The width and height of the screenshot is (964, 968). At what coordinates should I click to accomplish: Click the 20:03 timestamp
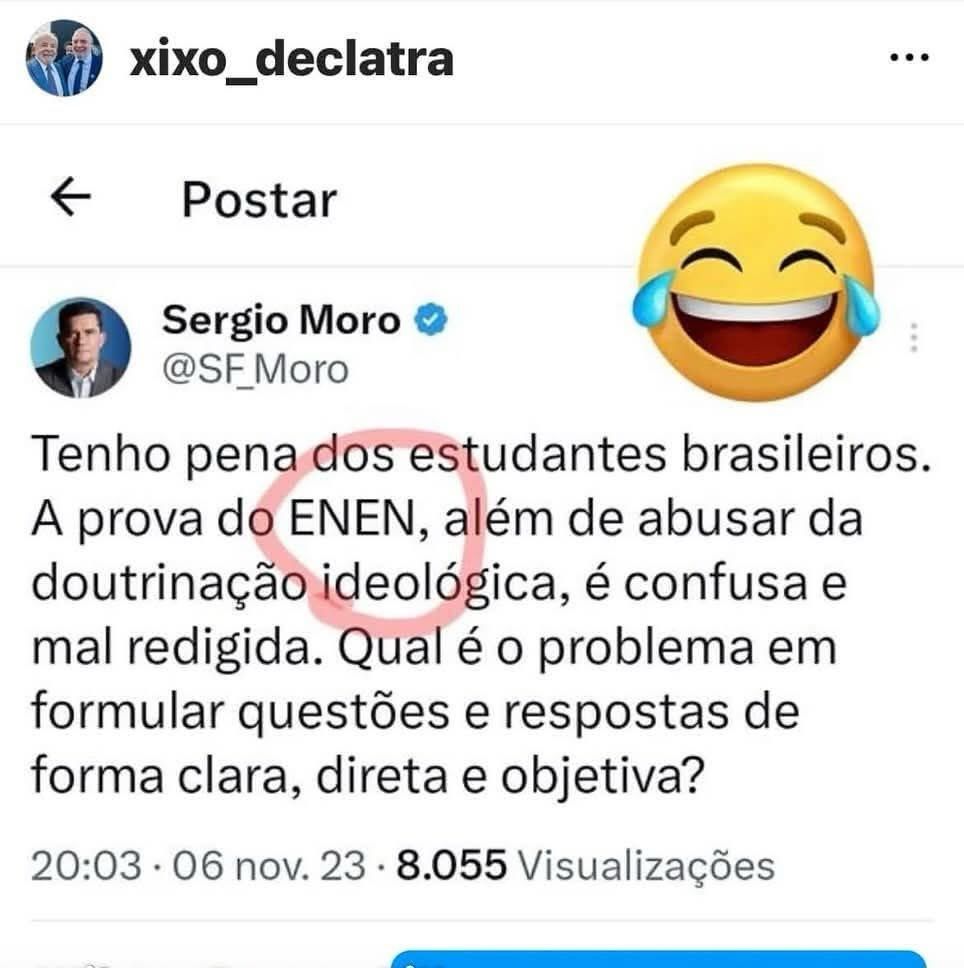point(86,865)
